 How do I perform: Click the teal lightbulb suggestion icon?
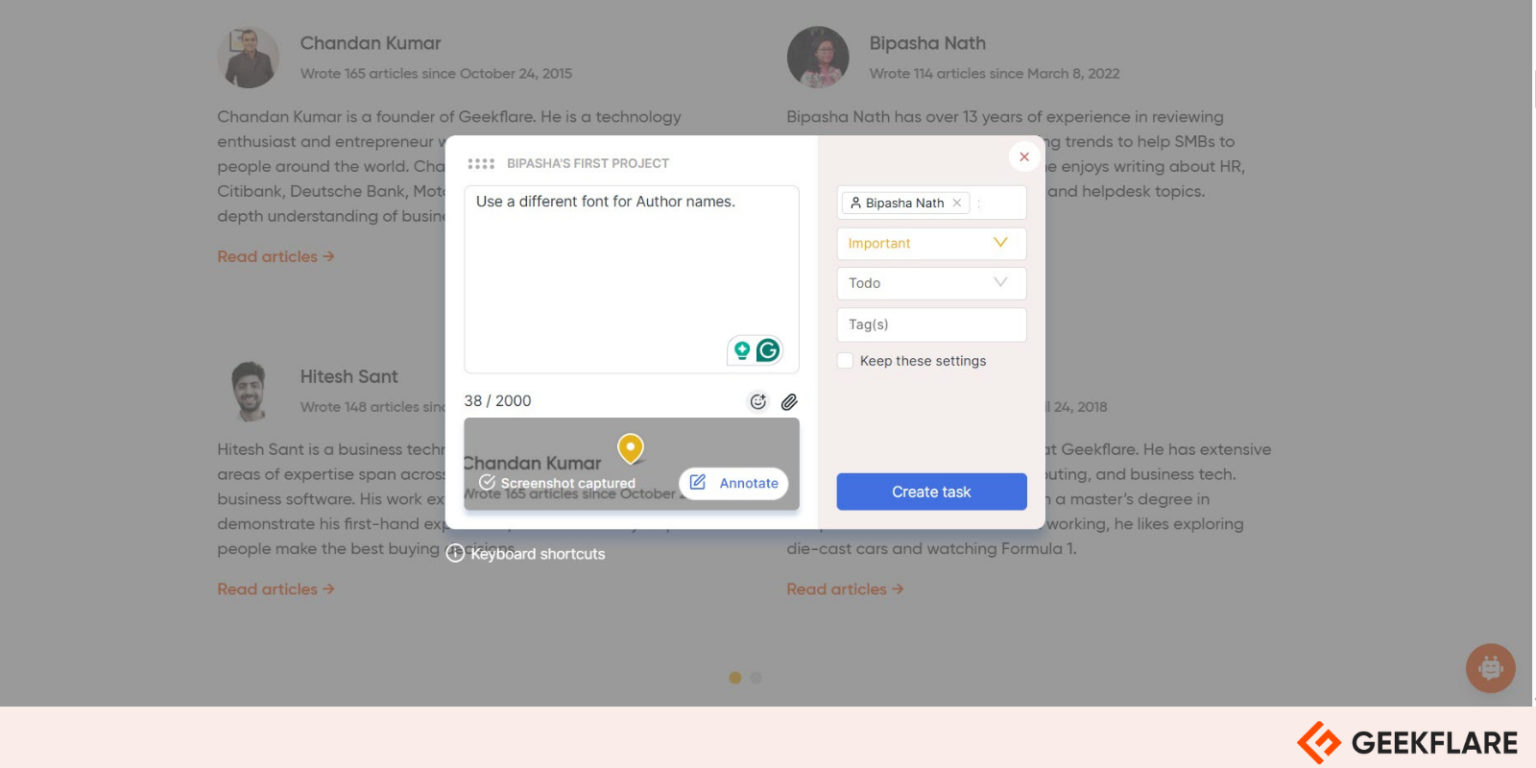740,350
